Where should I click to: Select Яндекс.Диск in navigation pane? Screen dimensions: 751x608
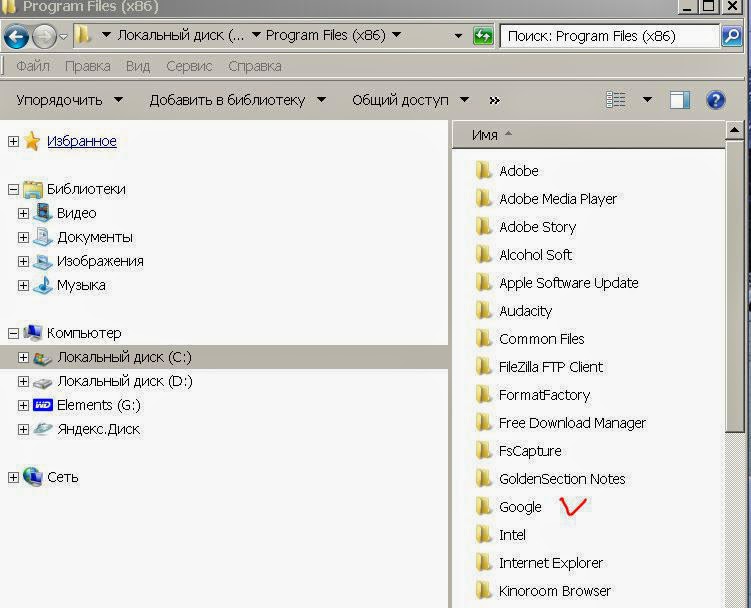point(99,429)
